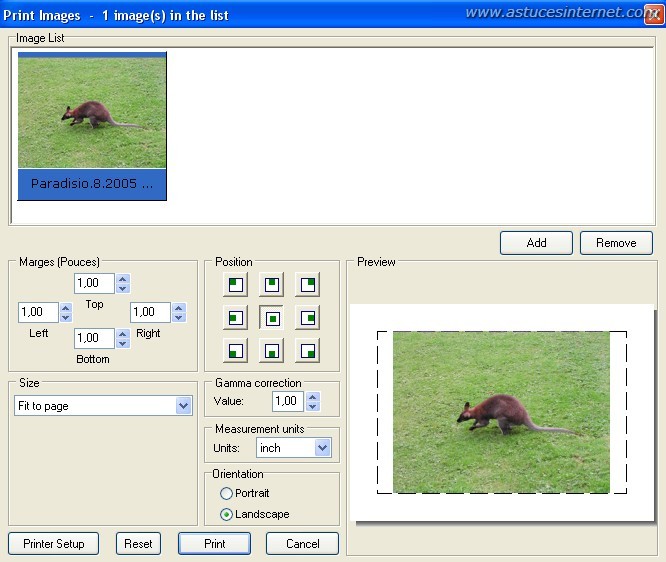Close the Print Images dialog
This screenshot has width=666, height=562.
[653, 14]
